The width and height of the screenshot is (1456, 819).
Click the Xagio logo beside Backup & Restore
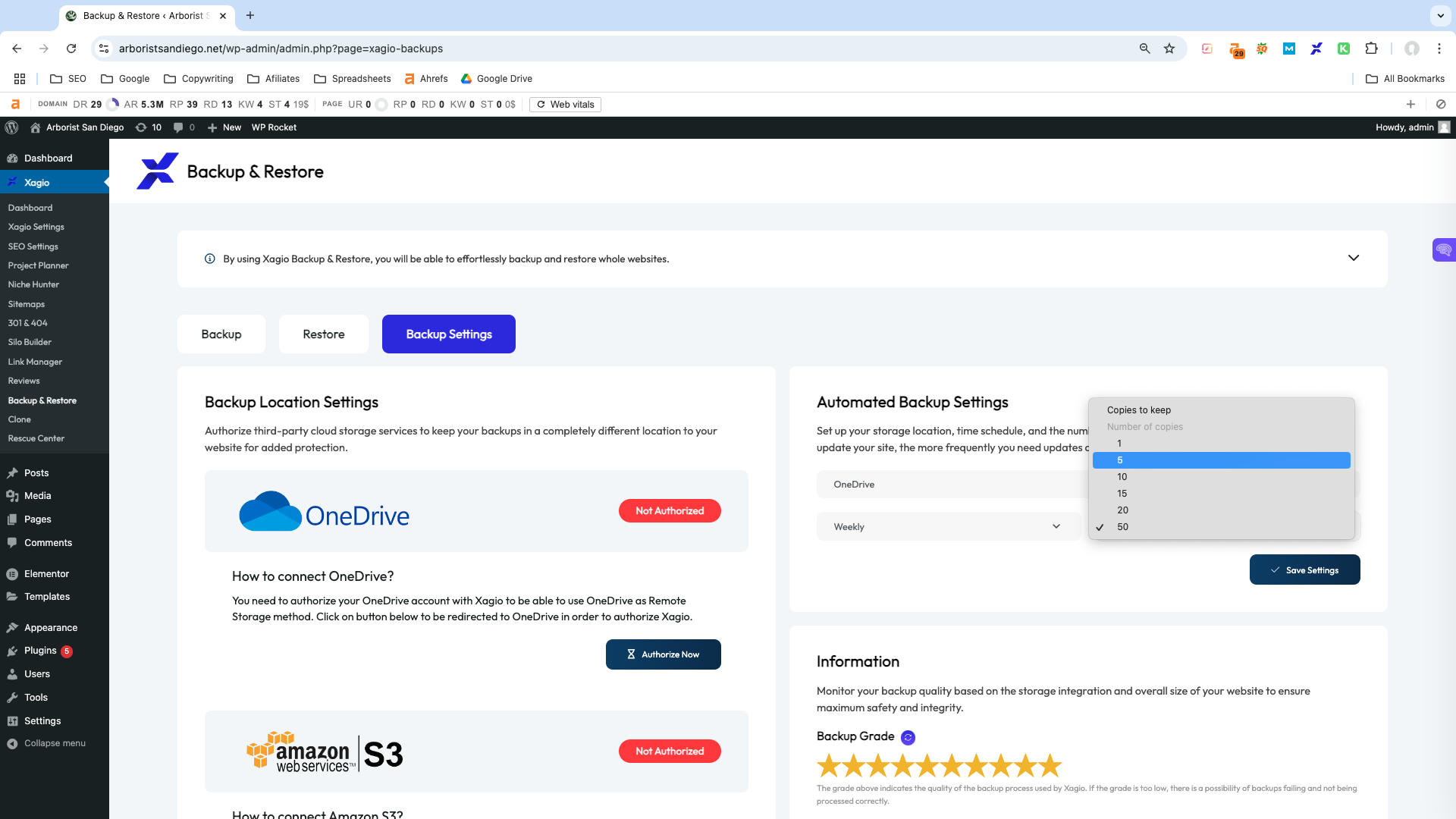coord(157,171)
